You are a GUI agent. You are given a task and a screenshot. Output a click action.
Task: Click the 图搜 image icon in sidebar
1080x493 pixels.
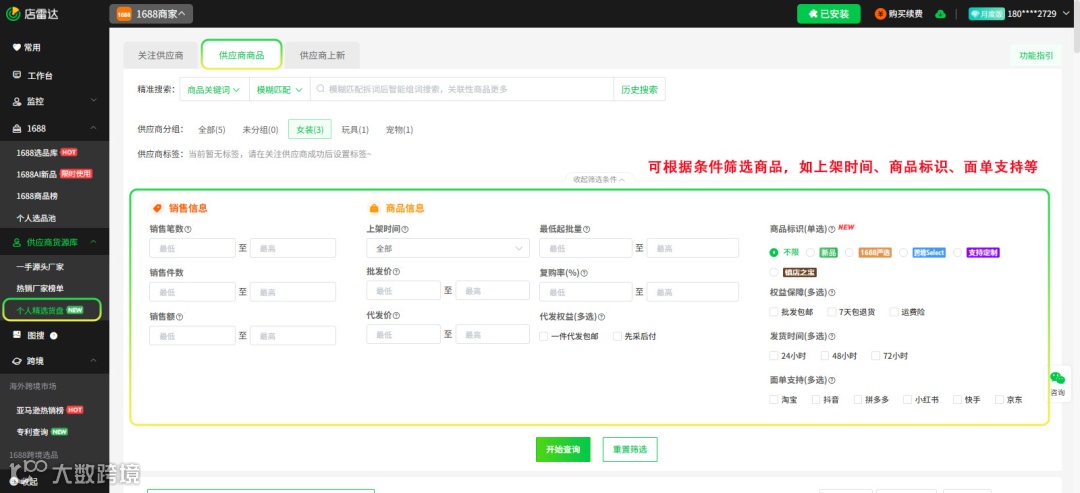pyautogui.click(x=17, y=335)
